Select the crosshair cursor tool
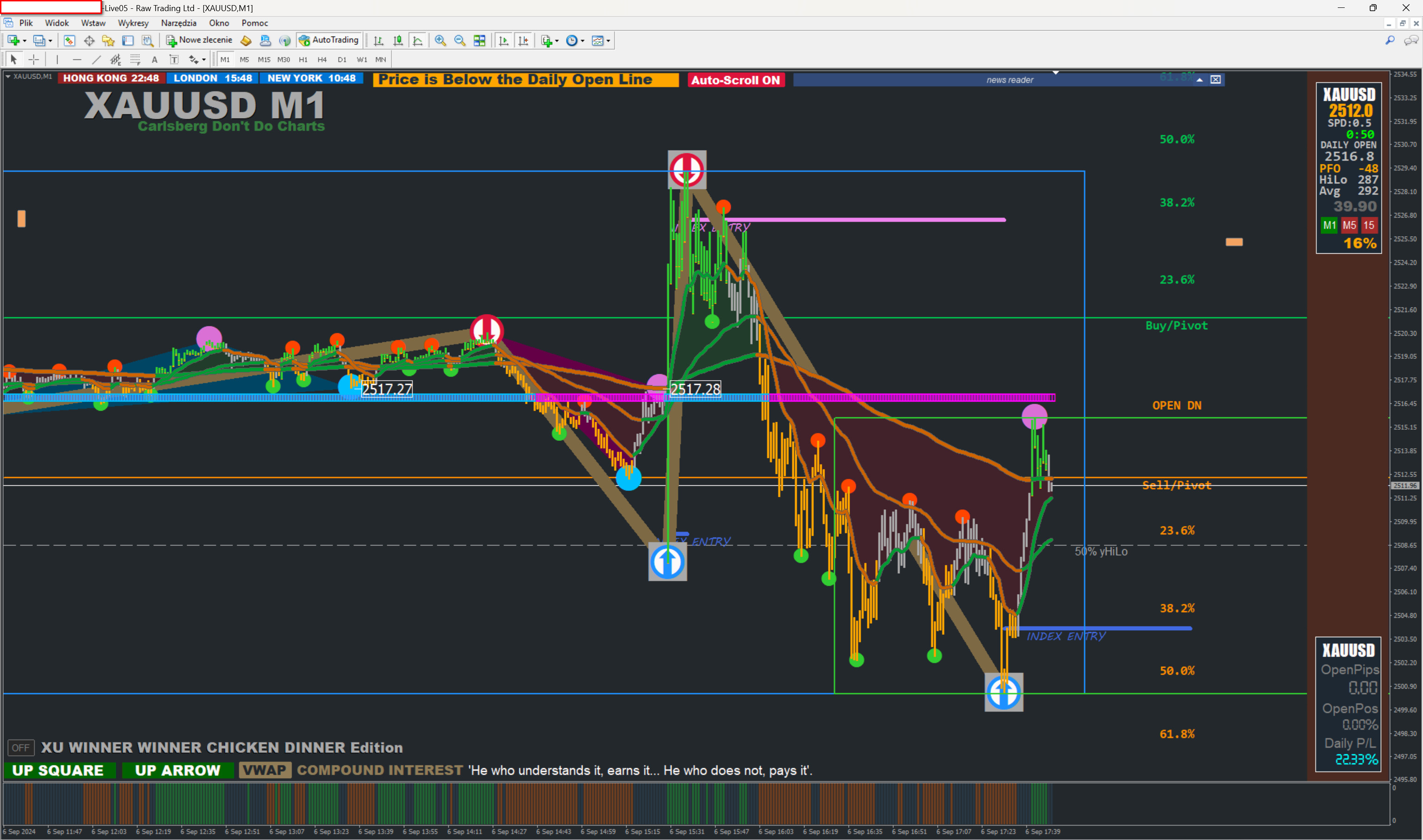1423x840 pixels. [34, 59]
